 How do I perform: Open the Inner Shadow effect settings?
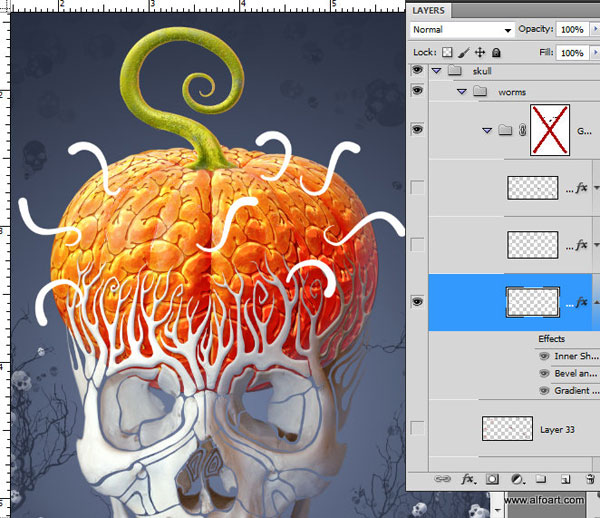tap(576, 356)
